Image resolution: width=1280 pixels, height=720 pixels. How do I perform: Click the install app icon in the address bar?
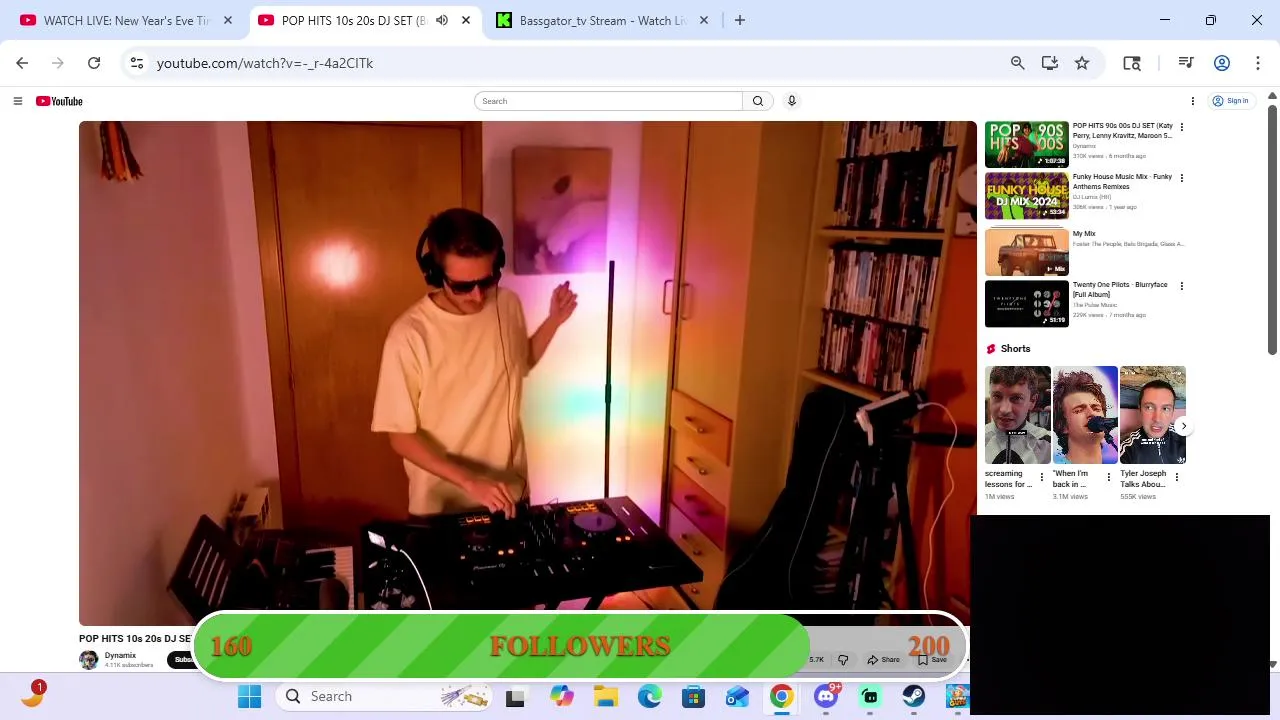(x=1049, y=63)
